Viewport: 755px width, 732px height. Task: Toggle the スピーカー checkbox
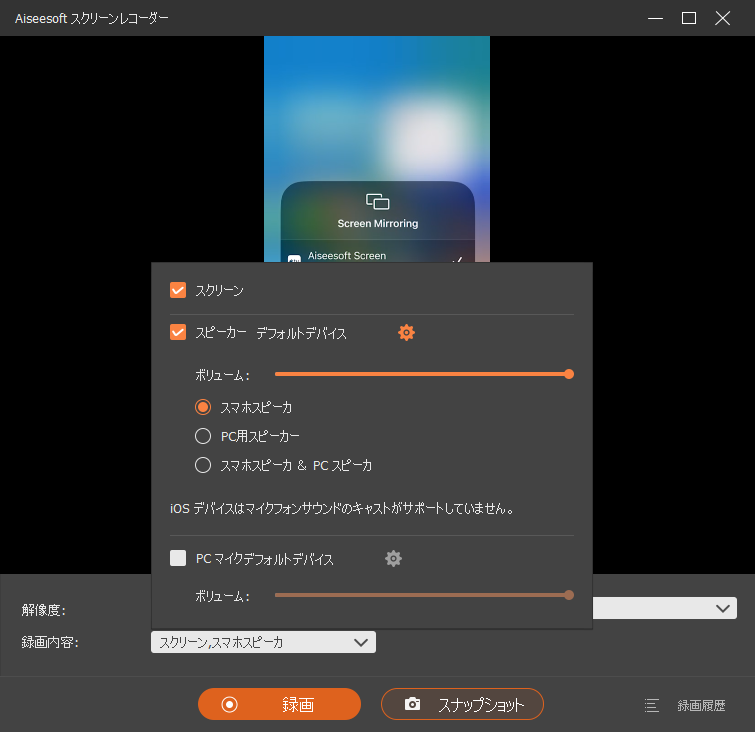pos(178,332)
